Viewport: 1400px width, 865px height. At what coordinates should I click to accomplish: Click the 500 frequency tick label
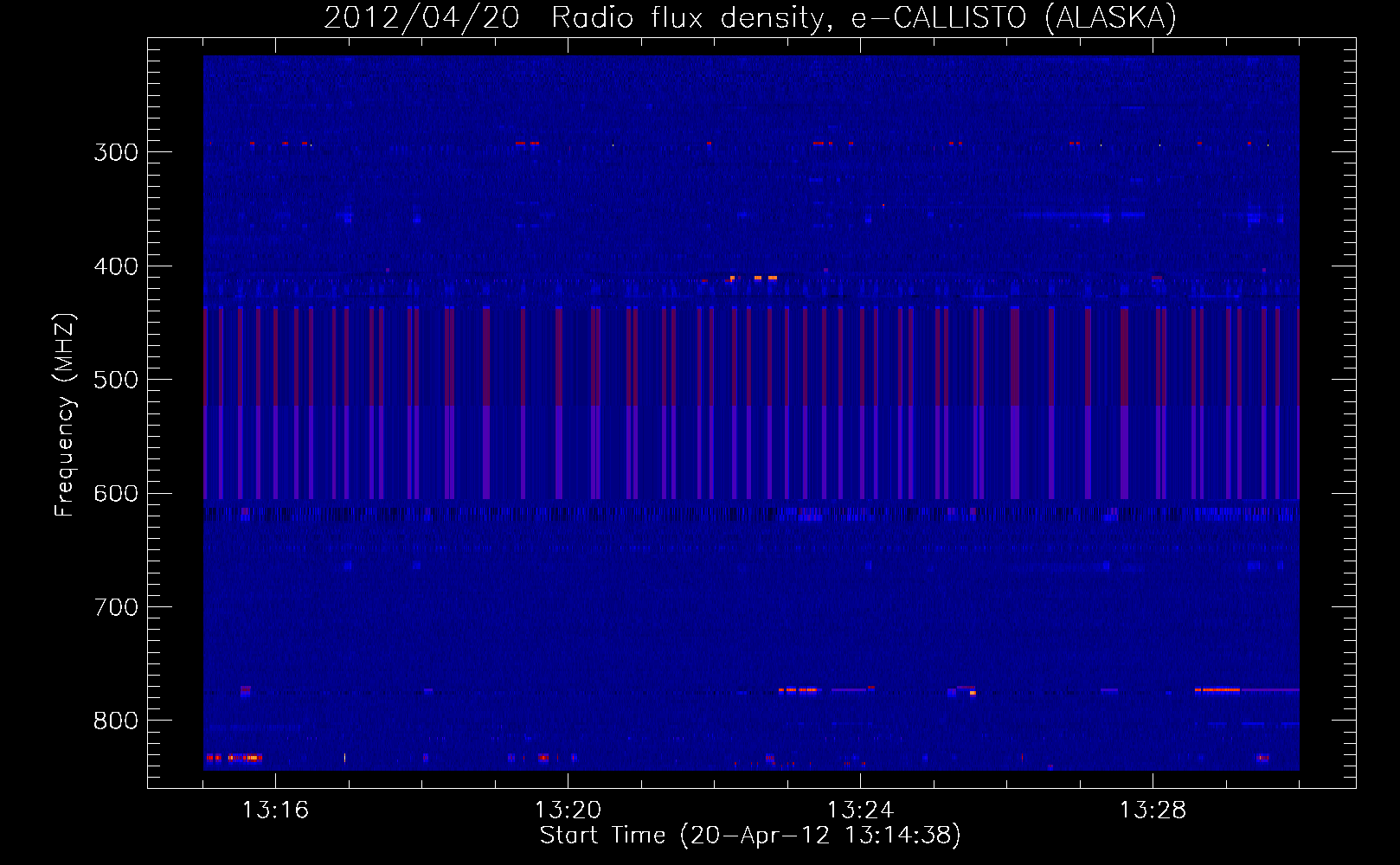(x=116, y=380)
